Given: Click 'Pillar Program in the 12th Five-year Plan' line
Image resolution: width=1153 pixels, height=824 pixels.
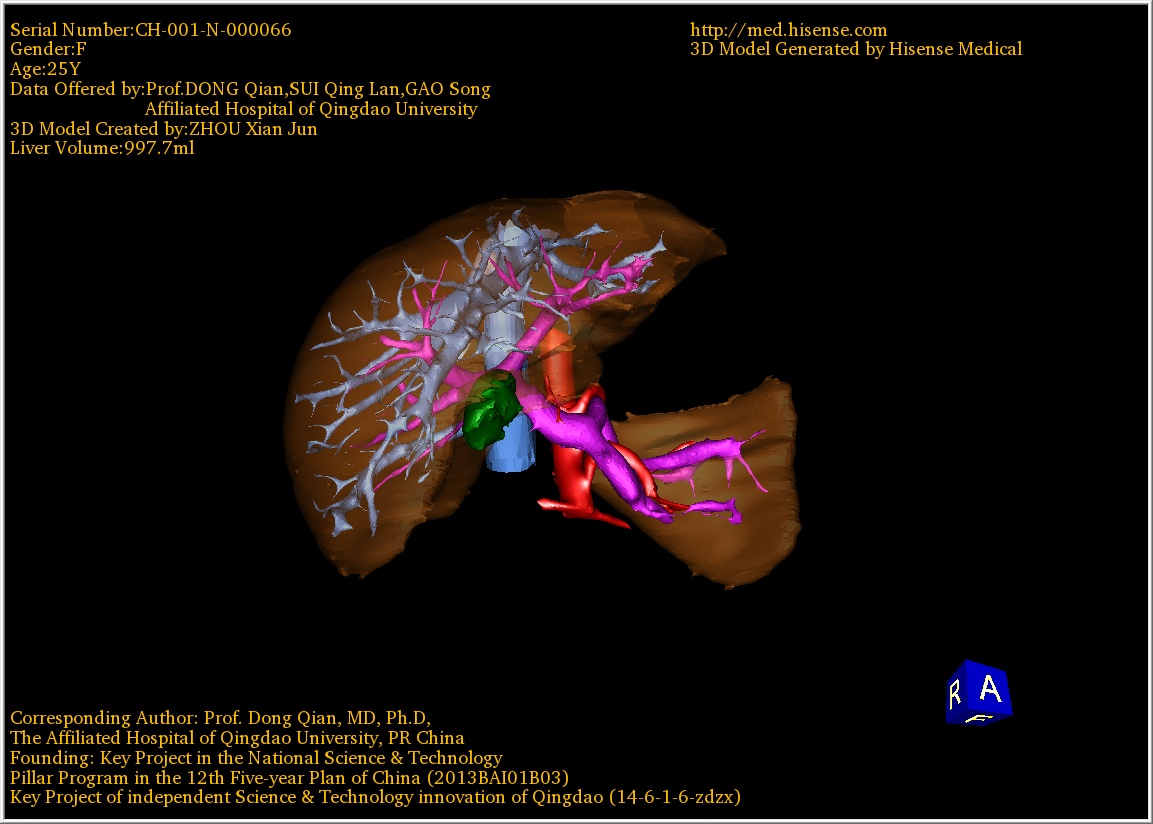Looking at the screenshot, I should coord(289,777).
